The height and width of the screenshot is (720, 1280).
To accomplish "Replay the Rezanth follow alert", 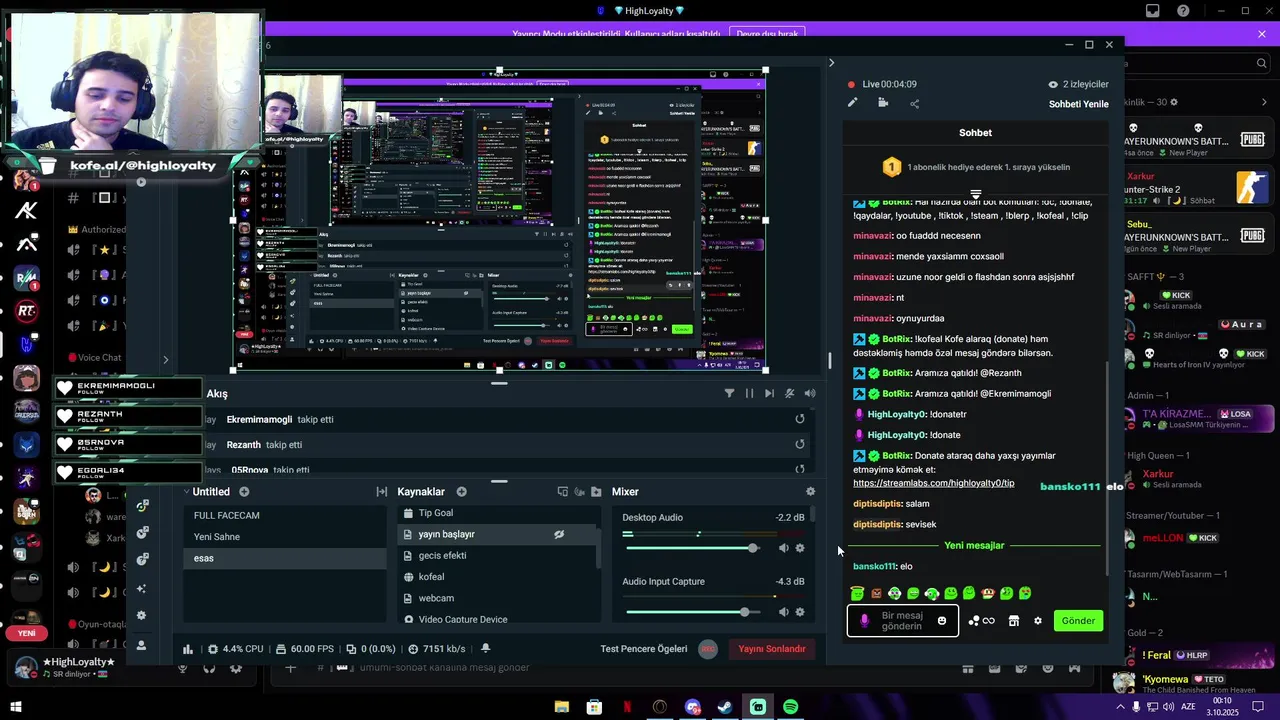I will click(x=800, y=445).
